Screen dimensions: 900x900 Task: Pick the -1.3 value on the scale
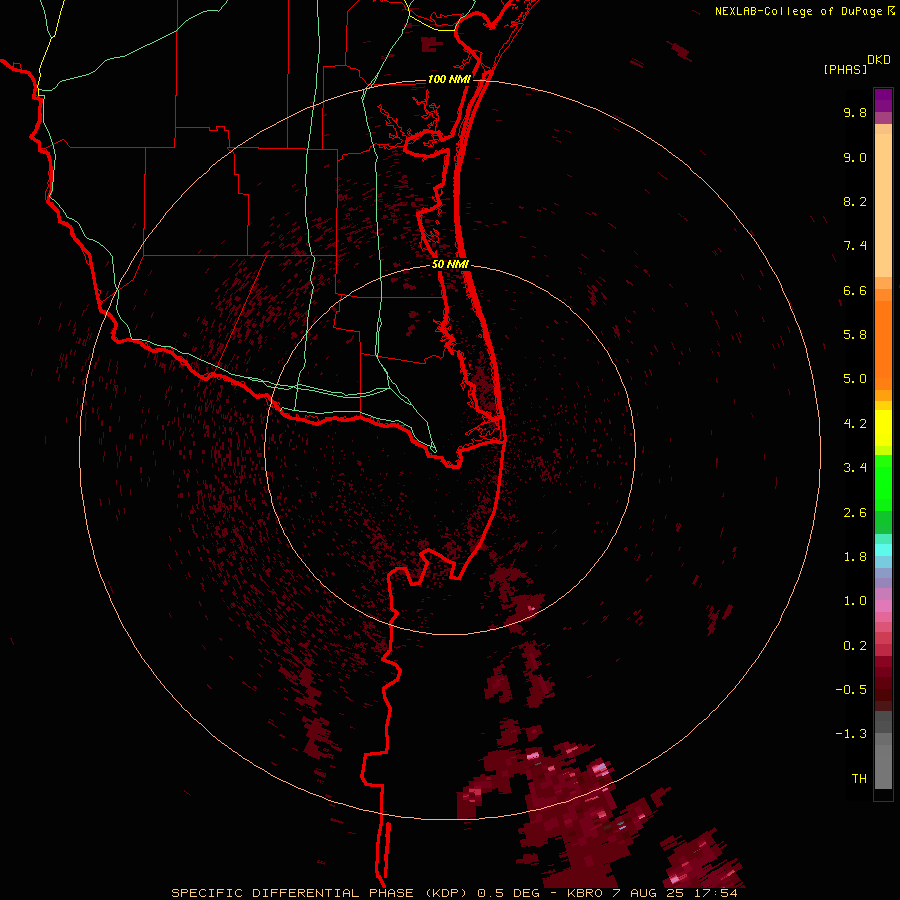[851, 734]
